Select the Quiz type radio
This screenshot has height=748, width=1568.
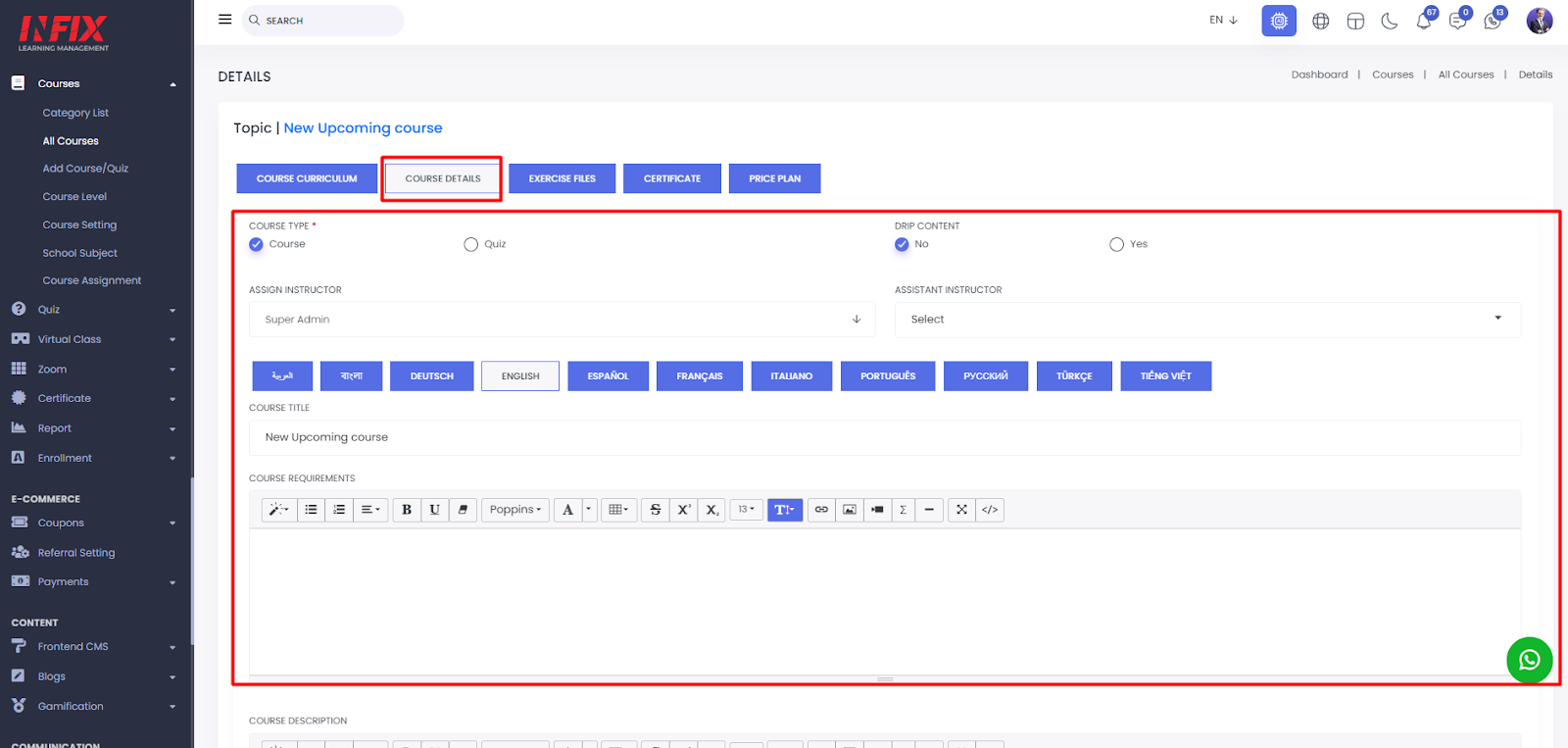click(471, 244)
